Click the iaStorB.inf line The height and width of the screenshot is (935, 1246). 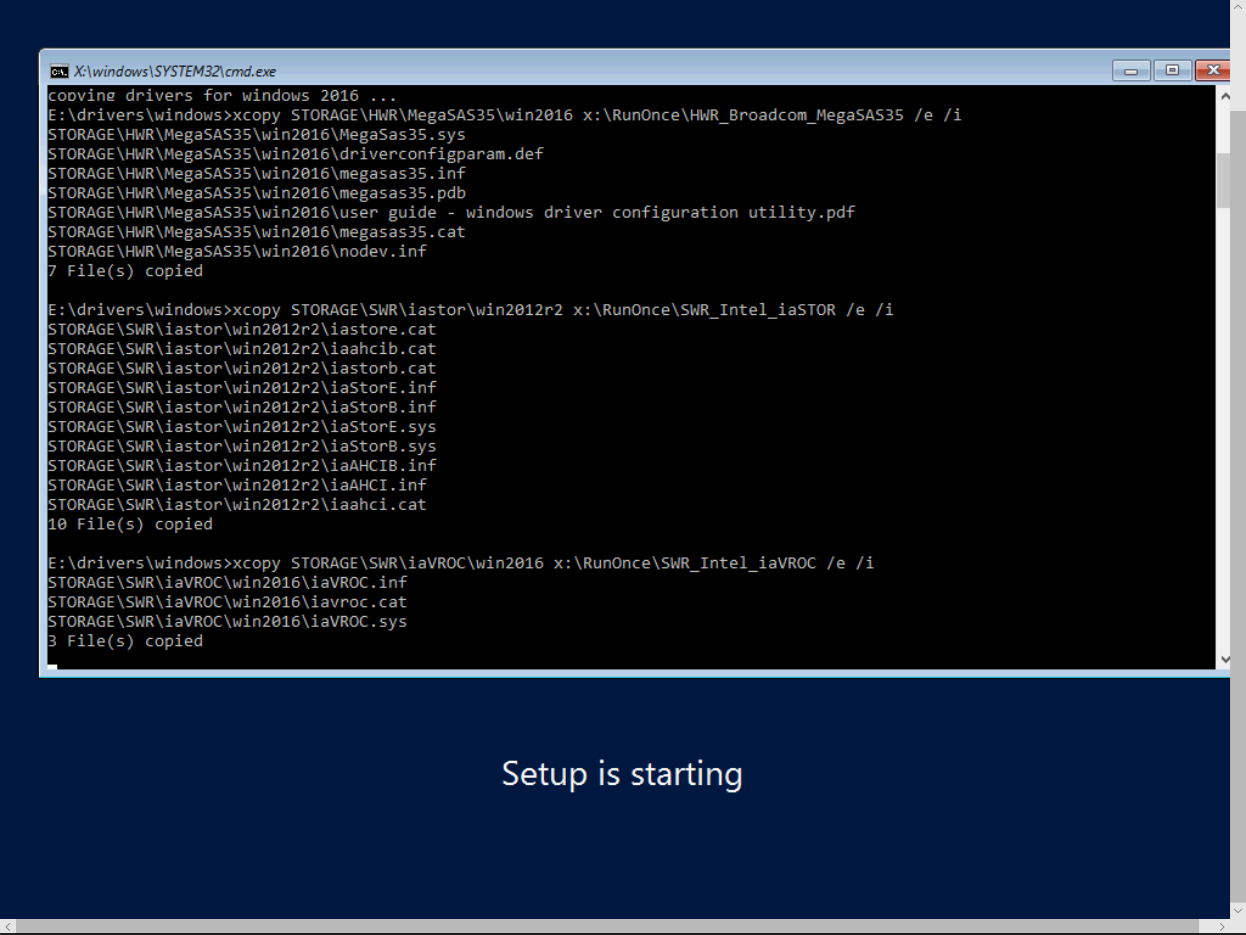pyautogui.click(x=242, y=407)
